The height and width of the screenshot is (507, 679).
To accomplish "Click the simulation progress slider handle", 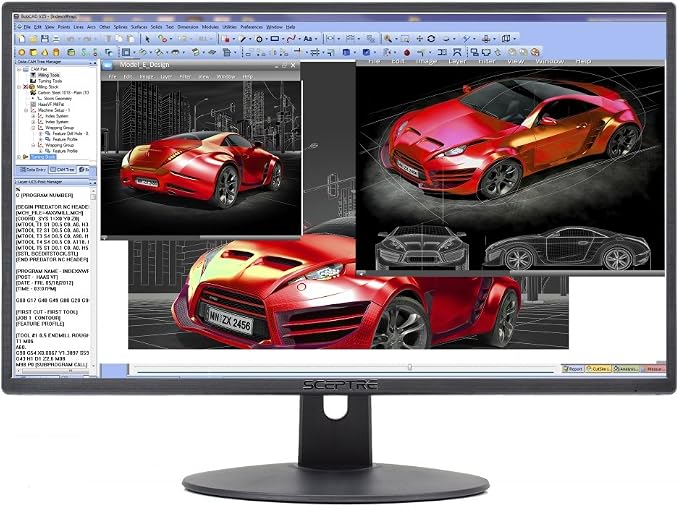I will [x=410, y=367].
